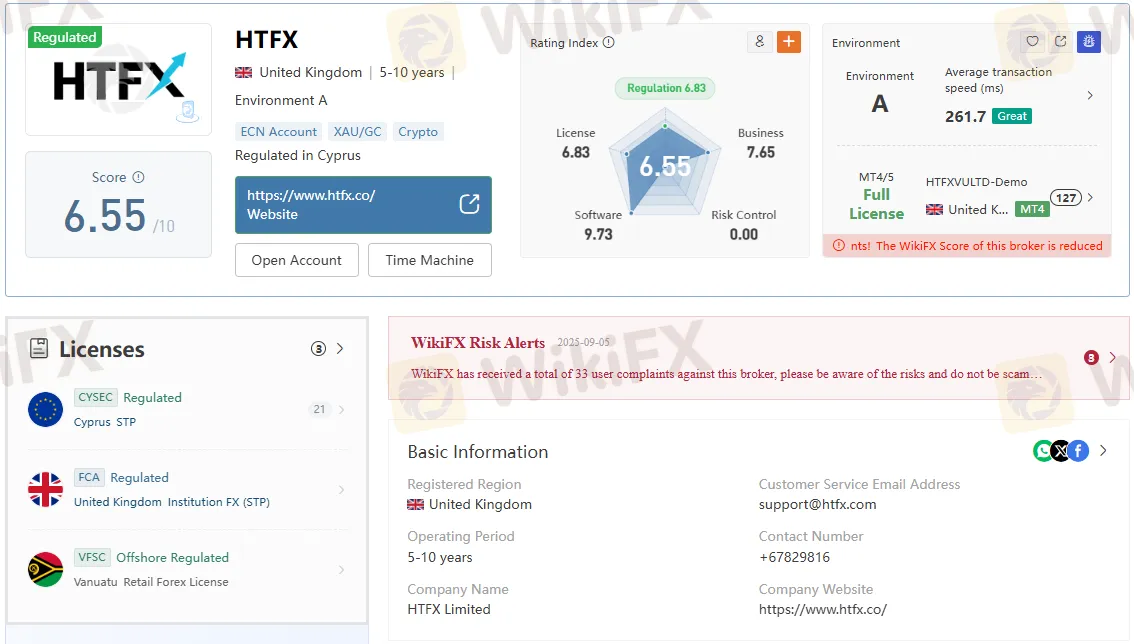Click the HTFXVULTD-Demo server name

(x=976, y=182)
